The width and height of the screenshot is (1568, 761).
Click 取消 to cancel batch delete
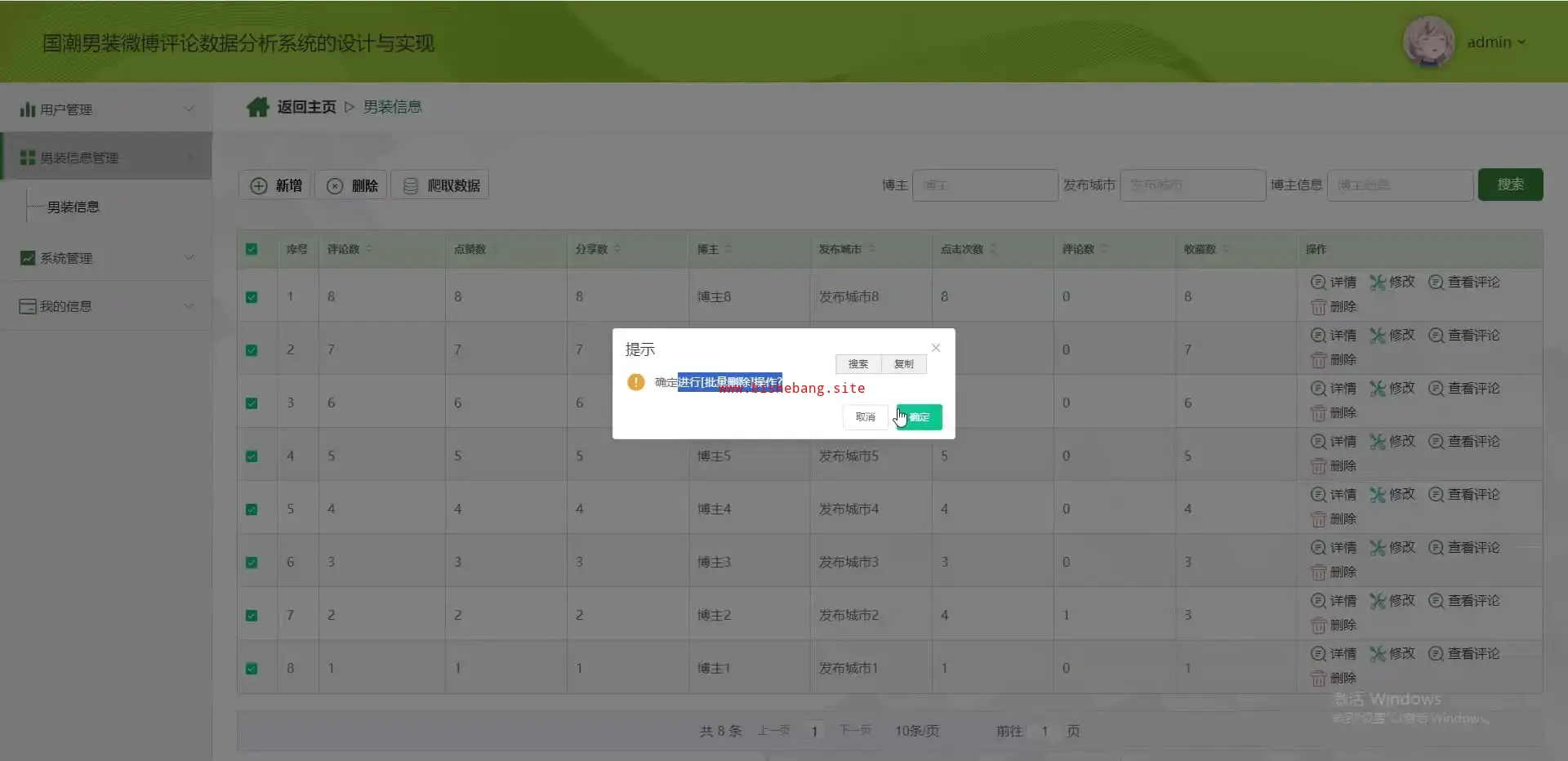(x=865, y=417)
